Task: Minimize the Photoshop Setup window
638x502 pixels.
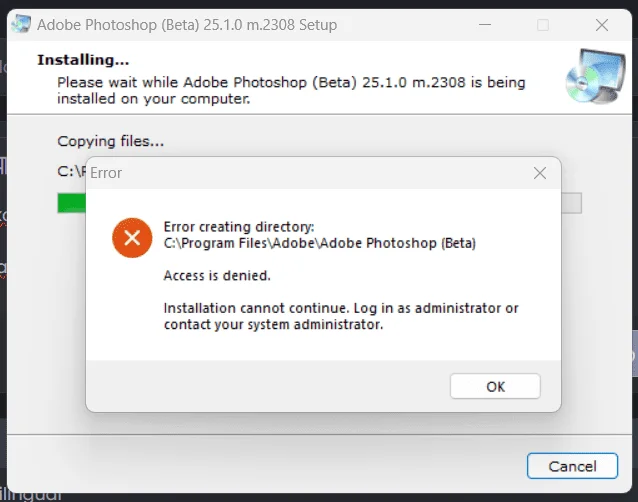Action: 485,25
